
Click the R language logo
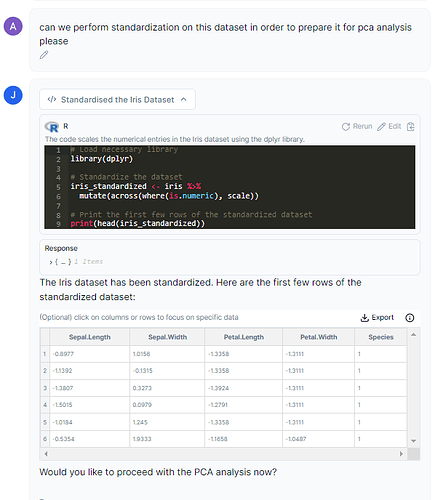pos(52,127)
